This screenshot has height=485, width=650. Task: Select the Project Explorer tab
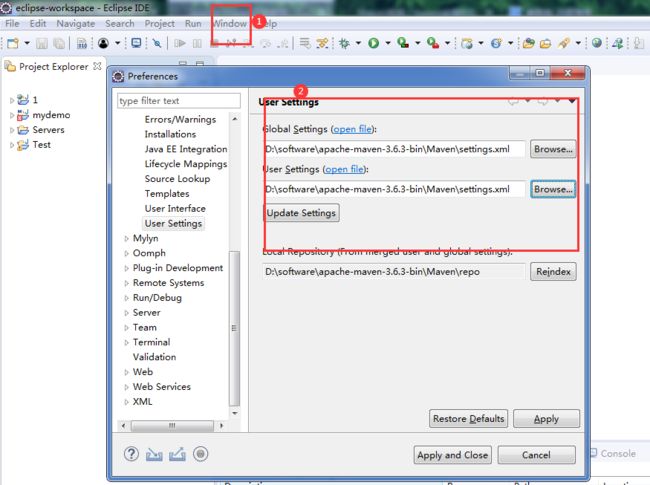(x=53, y=66)
